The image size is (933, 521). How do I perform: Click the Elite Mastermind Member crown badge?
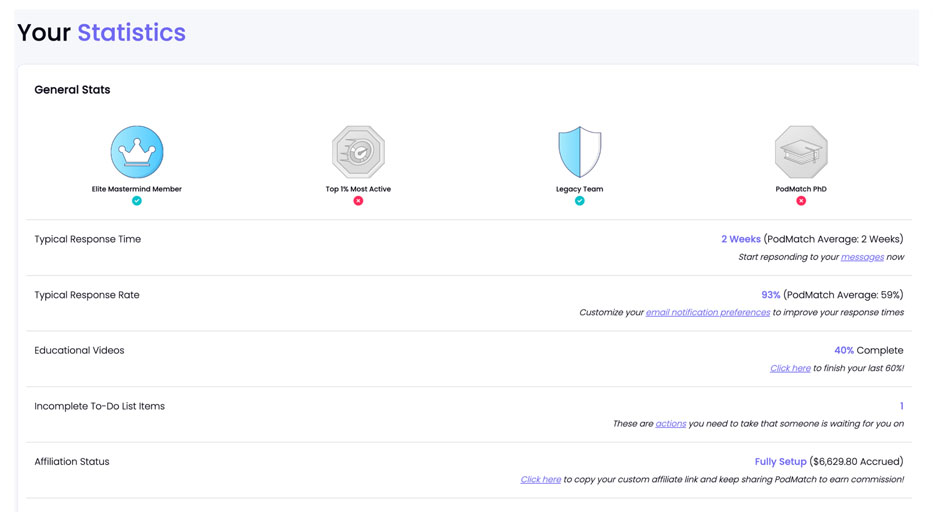point(137,152)
